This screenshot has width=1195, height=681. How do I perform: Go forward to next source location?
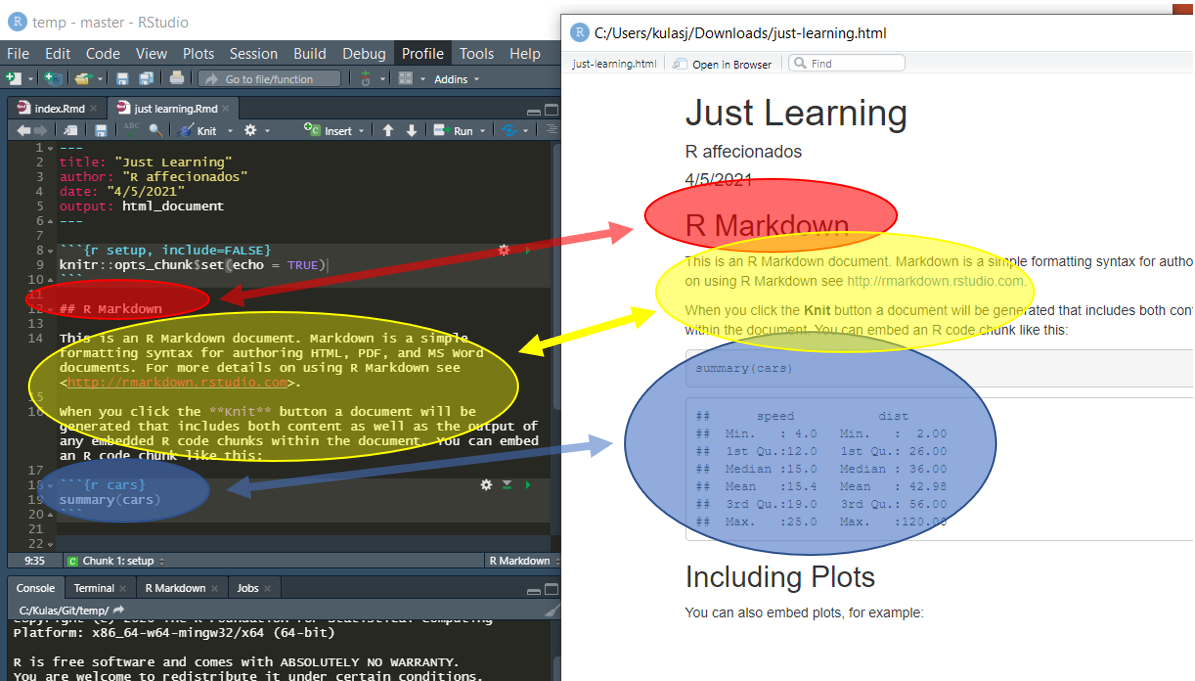click(41, 130)
